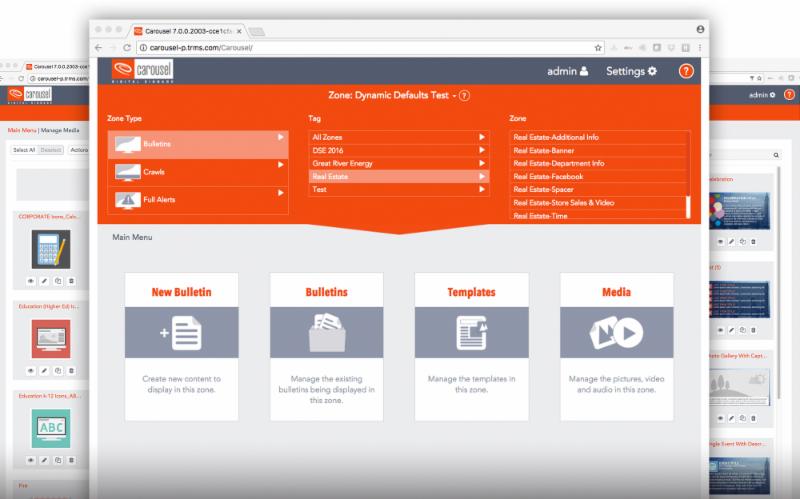
Task: Open the Media play icon tile
Action: click(616, 333)
